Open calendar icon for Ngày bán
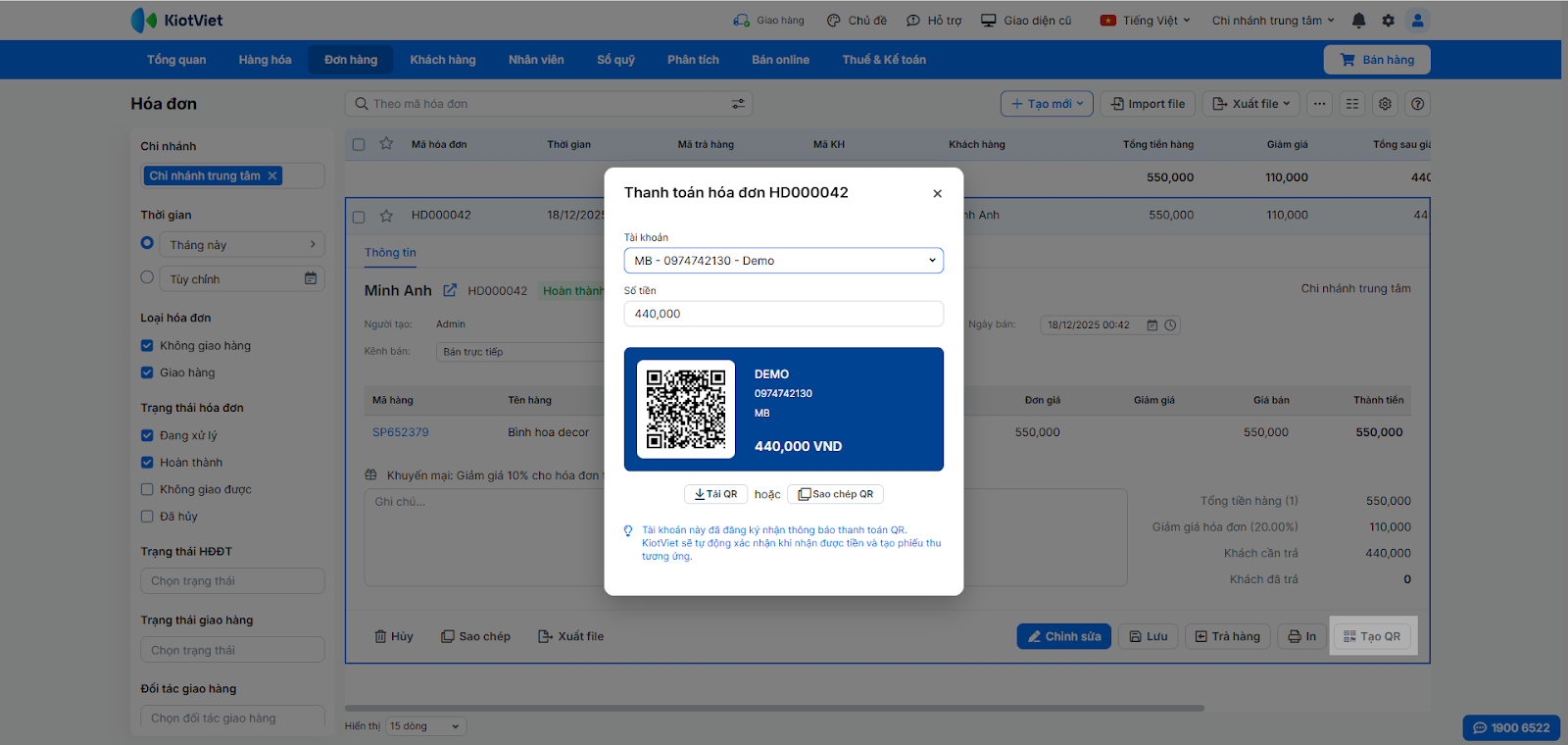This screenshot has height=745, width=1568. tap(1152, 325)
